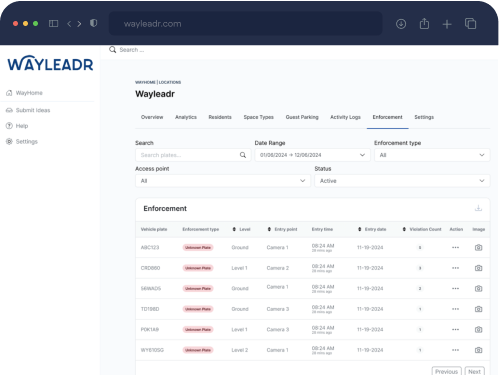Click the magnifier icon in the plates search
499x375 pixels.
coord(243,155)
